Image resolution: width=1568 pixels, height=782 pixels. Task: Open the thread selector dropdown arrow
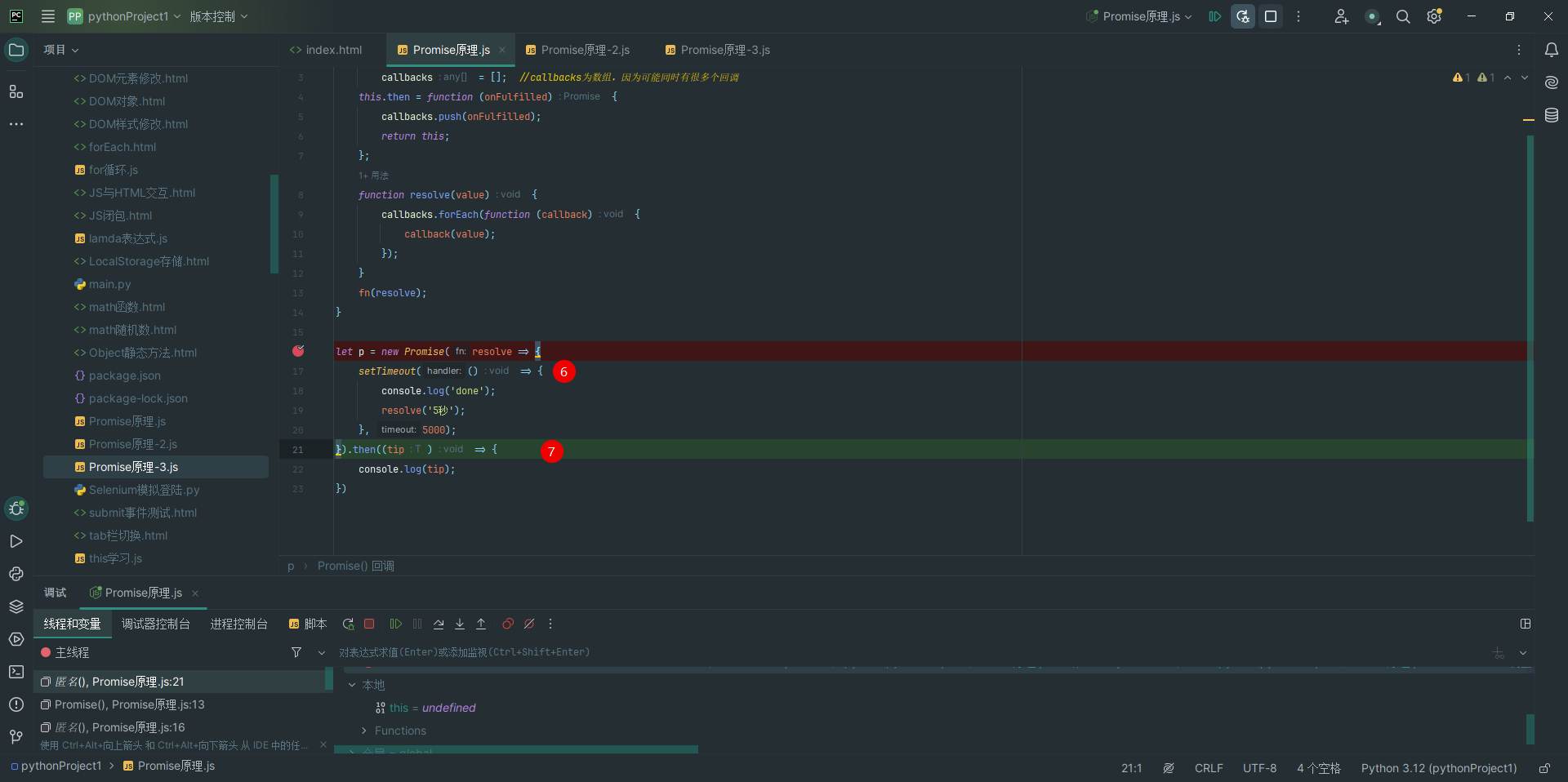coord(322,653)
